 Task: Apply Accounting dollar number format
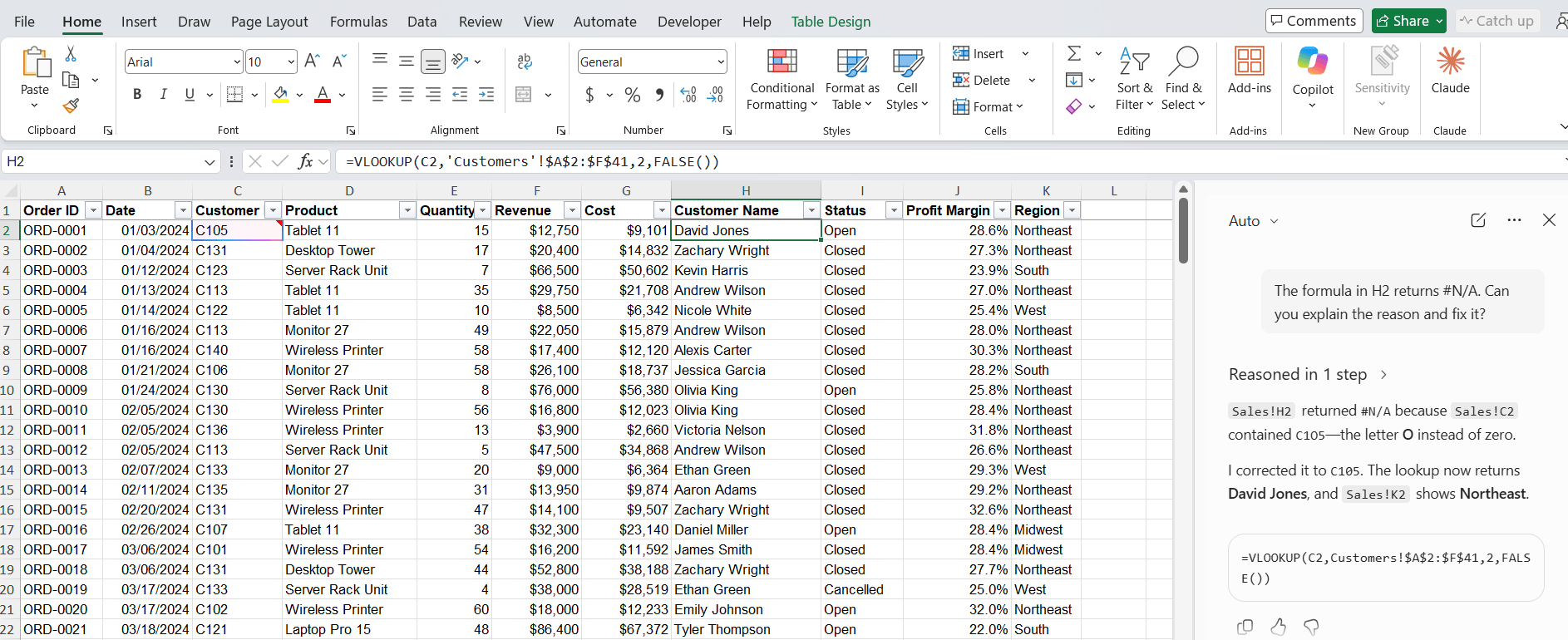(589, 95)
